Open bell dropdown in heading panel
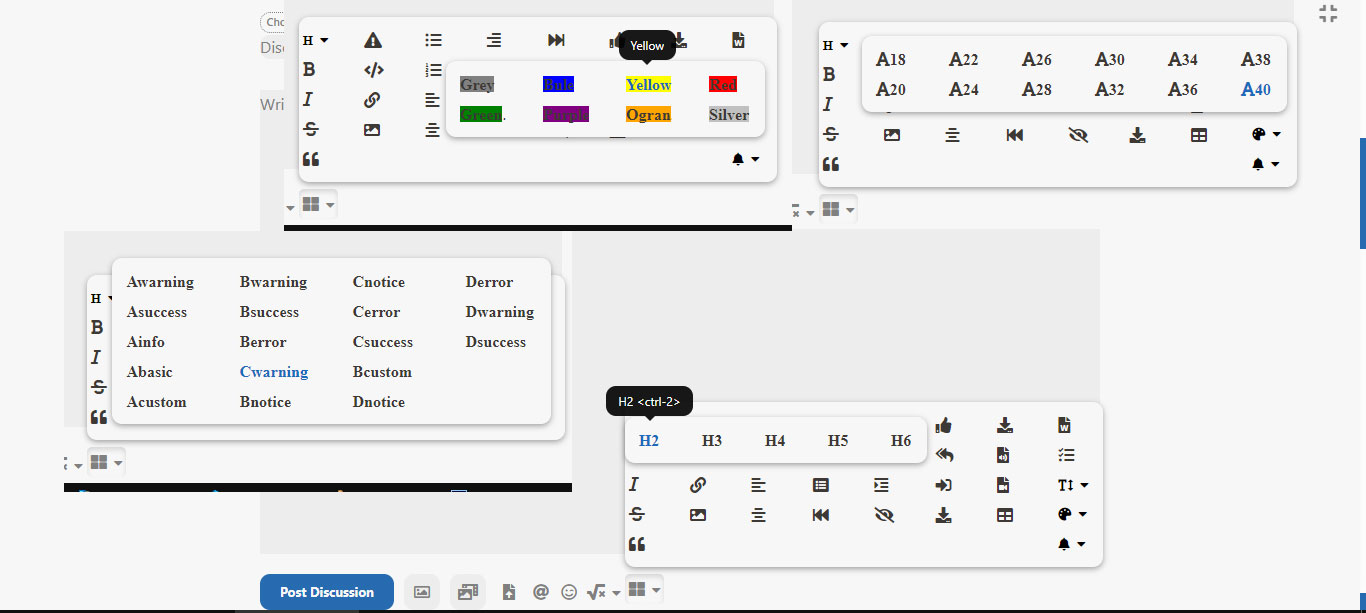The height and width of the screenshot is (613, 1366). point(1072,544)
